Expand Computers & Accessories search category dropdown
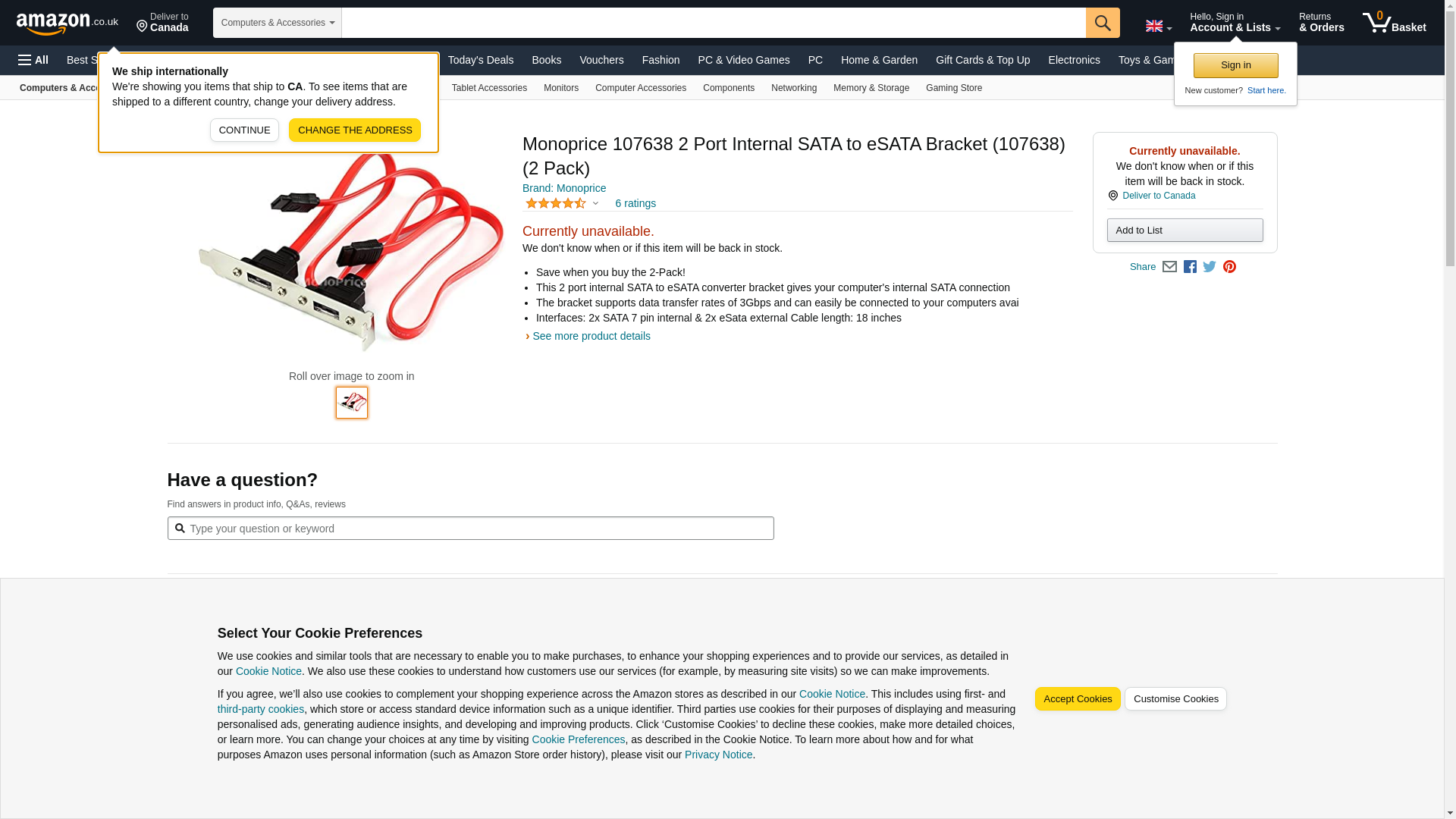This screenshot has width=1456, height=819. tap(278, 23)
